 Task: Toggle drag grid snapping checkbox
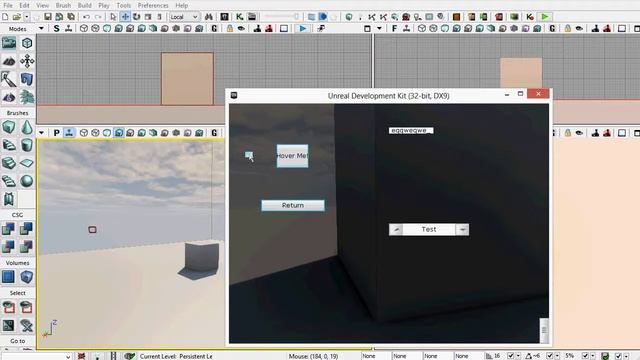tap(511, 356)
